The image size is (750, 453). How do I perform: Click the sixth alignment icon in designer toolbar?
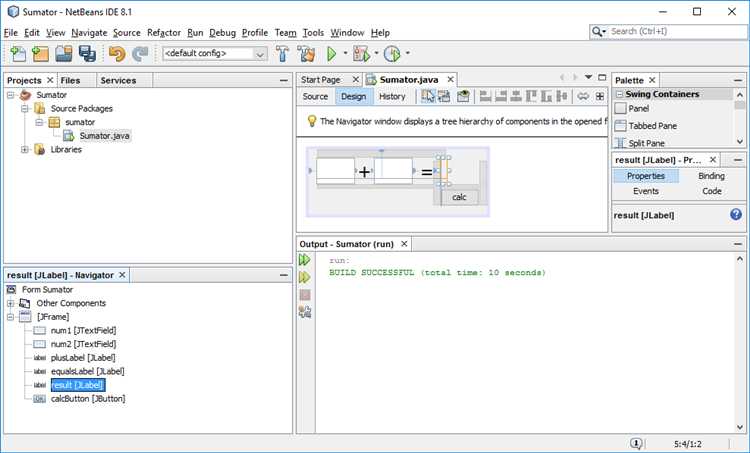pyautogui.click(x=562, y=96)
